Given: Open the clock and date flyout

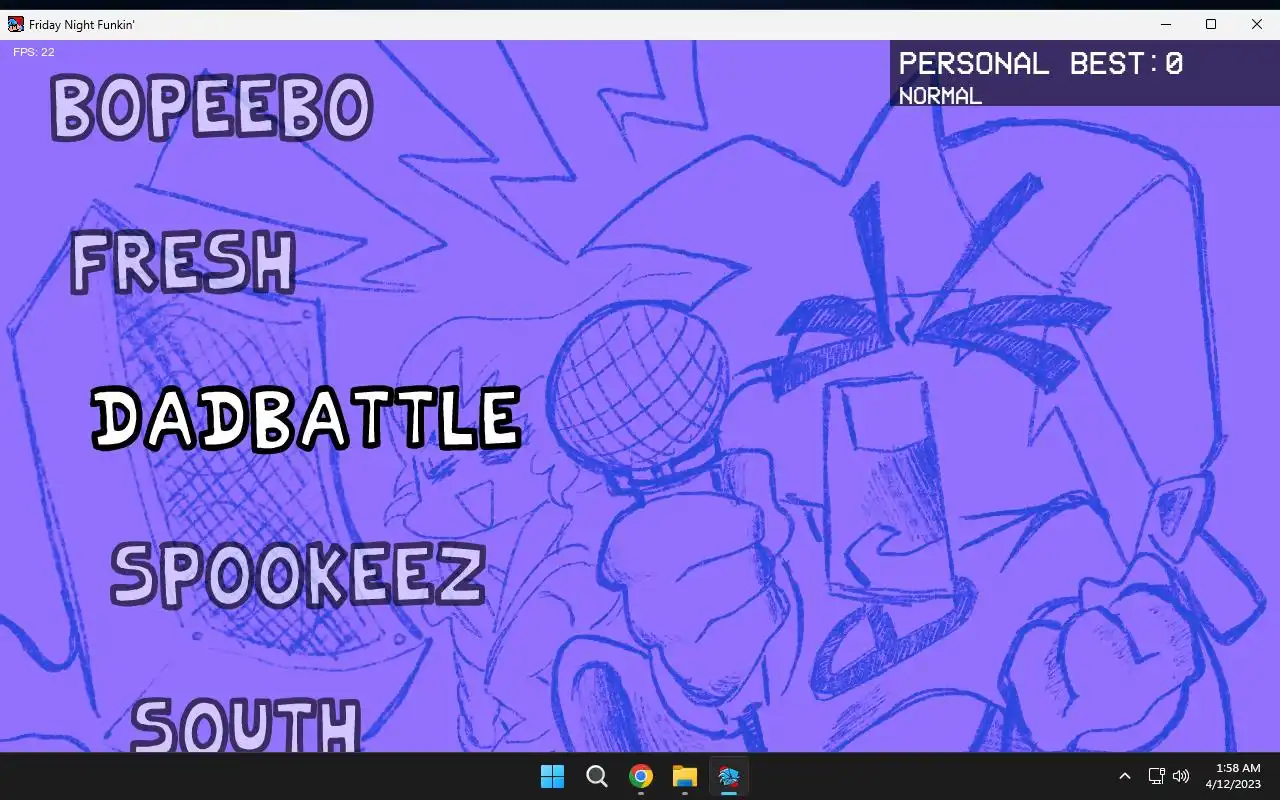Looking at the screenshot, I should (x=1232, y=776).
